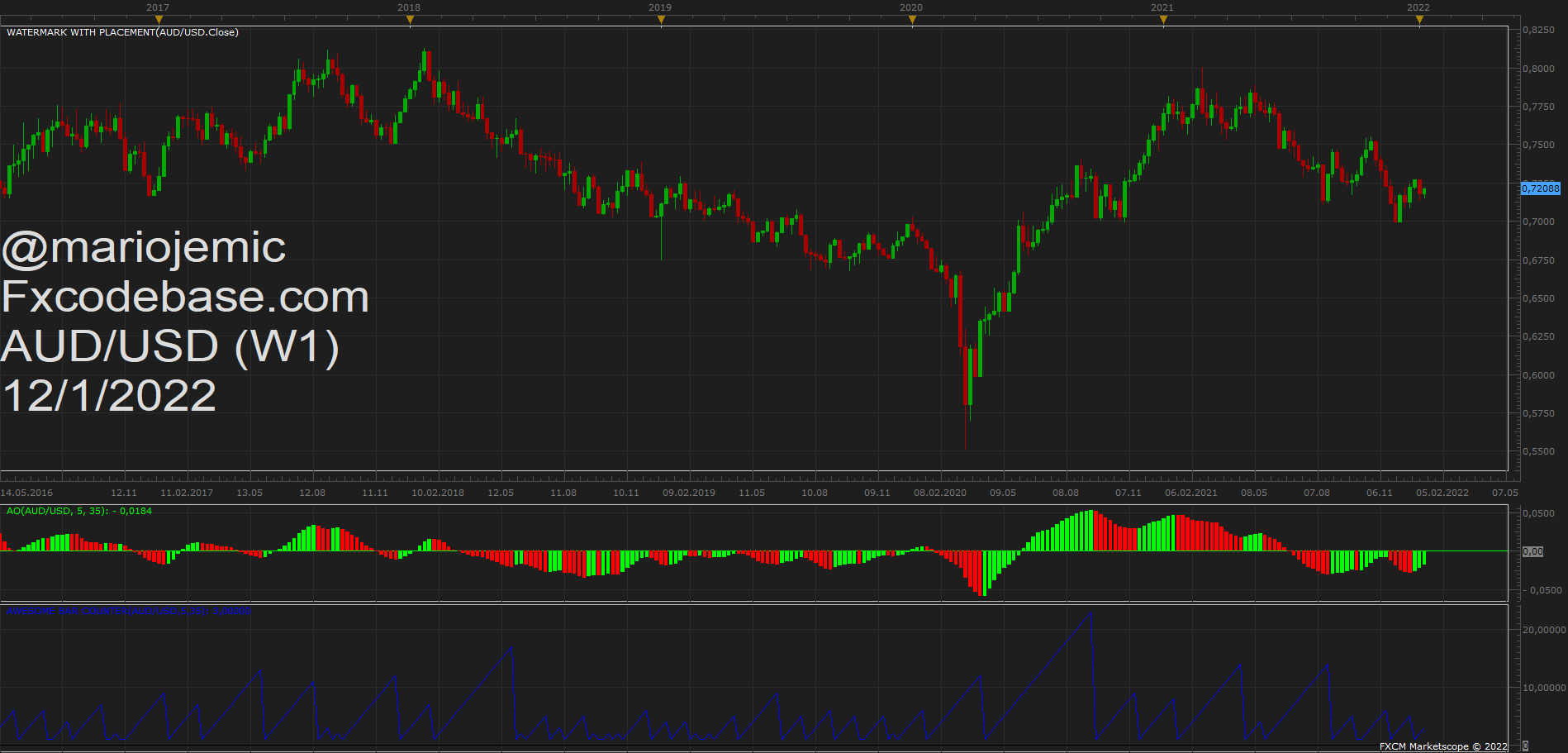Image resolution: width=1568 pixels, height=753 pixels.
Task: Click the AO zero-level tag 0,00
Action: (1532, 551)
